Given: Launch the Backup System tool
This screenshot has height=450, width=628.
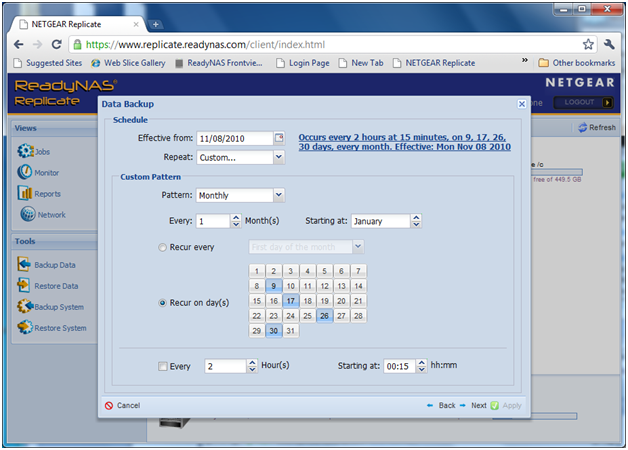Looking at the screenshot, I should 50,307.
